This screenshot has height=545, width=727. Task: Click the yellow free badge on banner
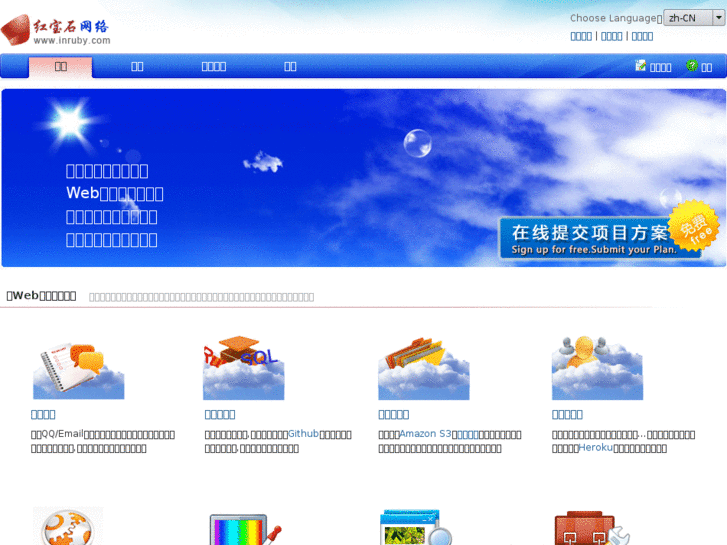[x=694, y=226]
